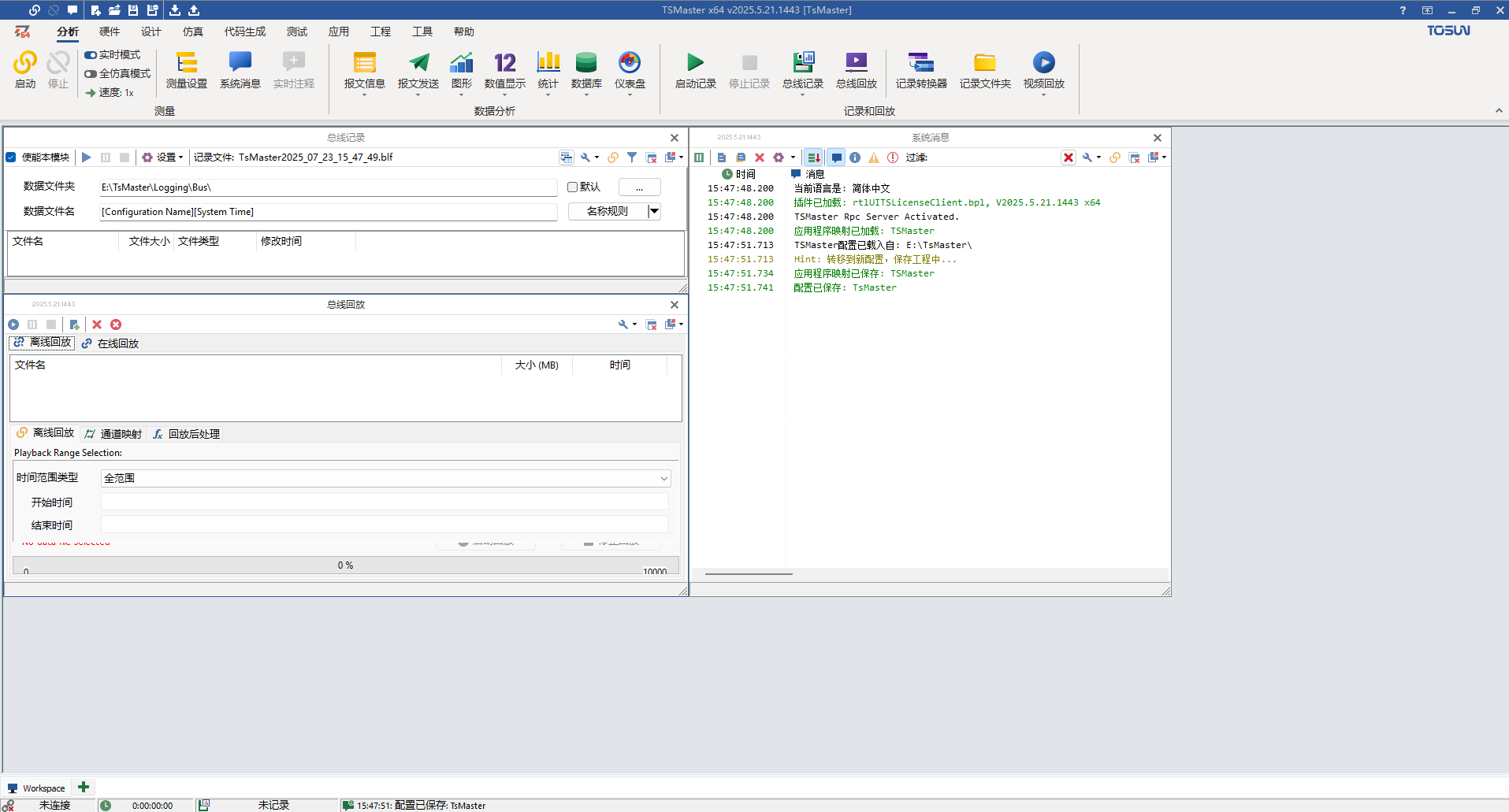Click play icon in 总线记录 toolbar
Screen dimensions: 1509x812
tap(87, 158)
